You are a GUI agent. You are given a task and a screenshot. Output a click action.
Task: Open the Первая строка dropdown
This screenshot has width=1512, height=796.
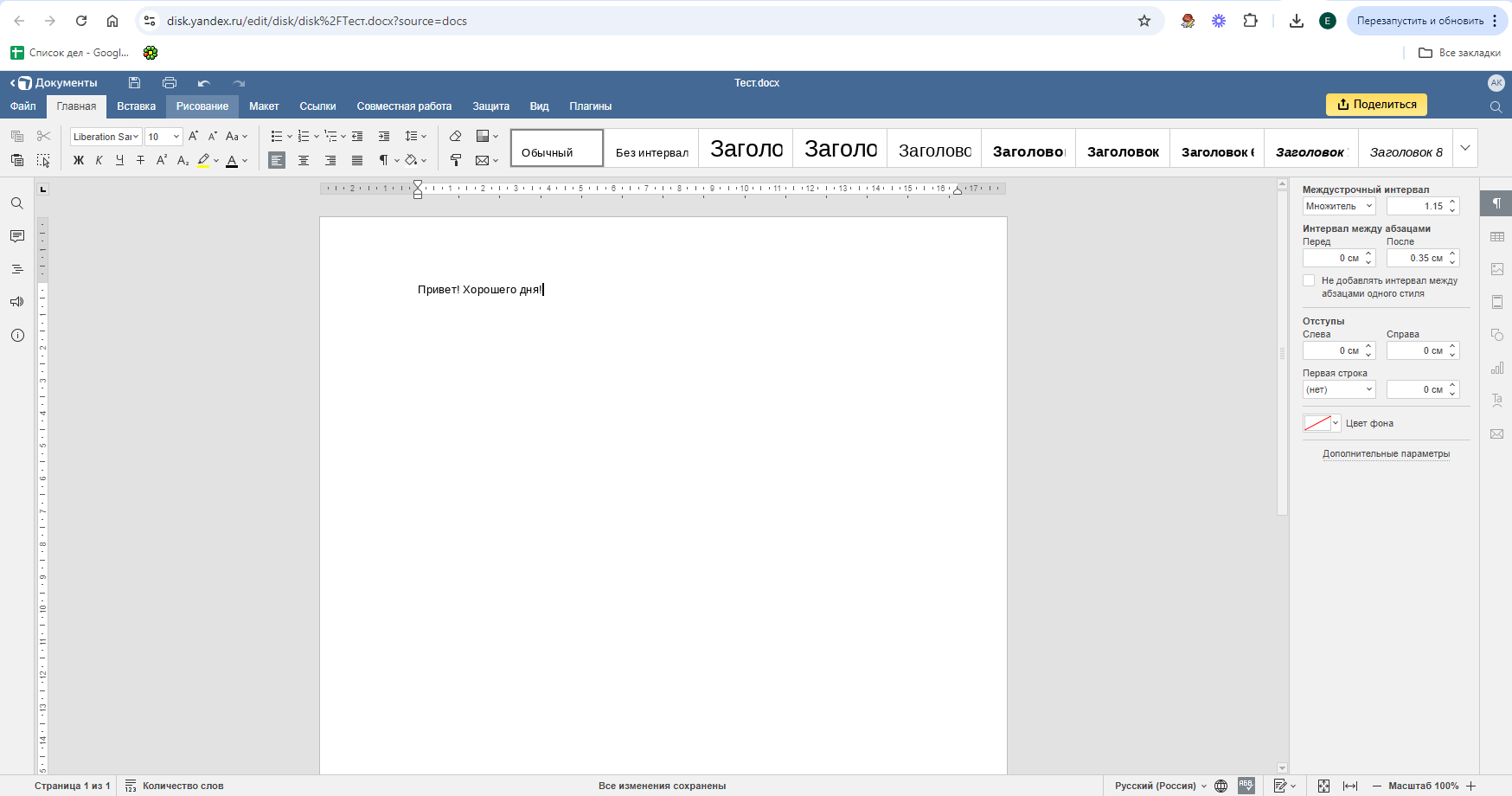pos(1339,389)
